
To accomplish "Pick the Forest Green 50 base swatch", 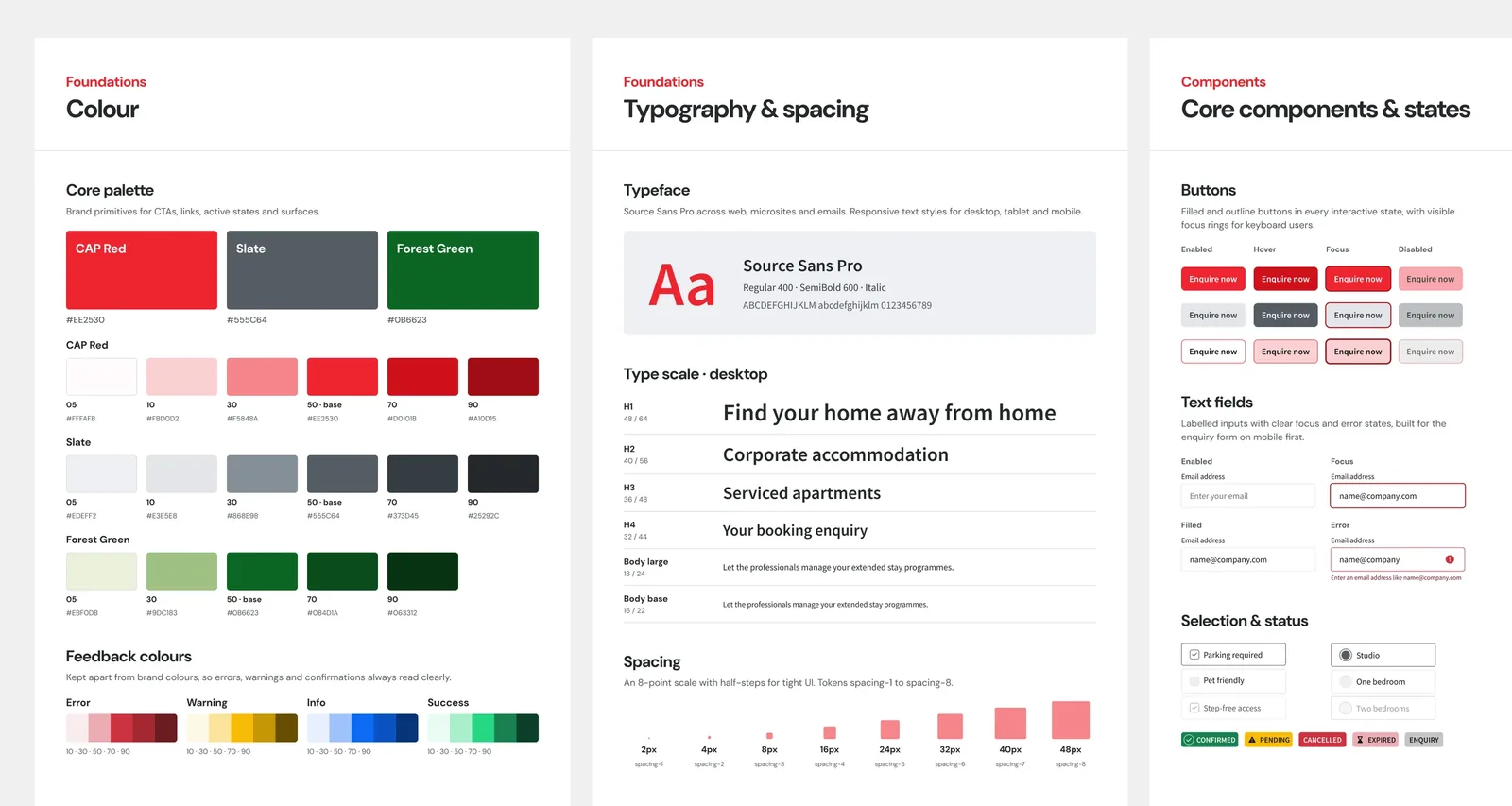I will (x=262, y=572).
